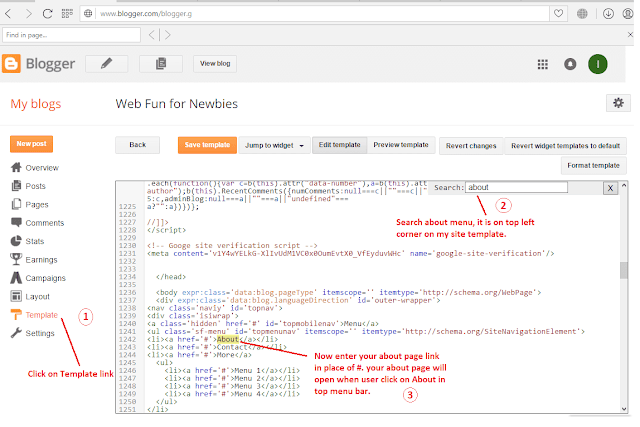
Task: Click the View blog button
Action: click(215, 64)
